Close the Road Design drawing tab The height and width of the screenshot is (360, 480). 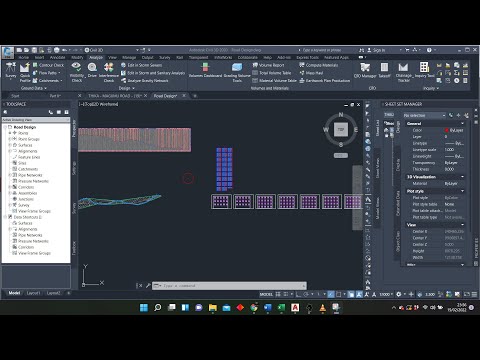pyautogui.click(x=184, y=96)
